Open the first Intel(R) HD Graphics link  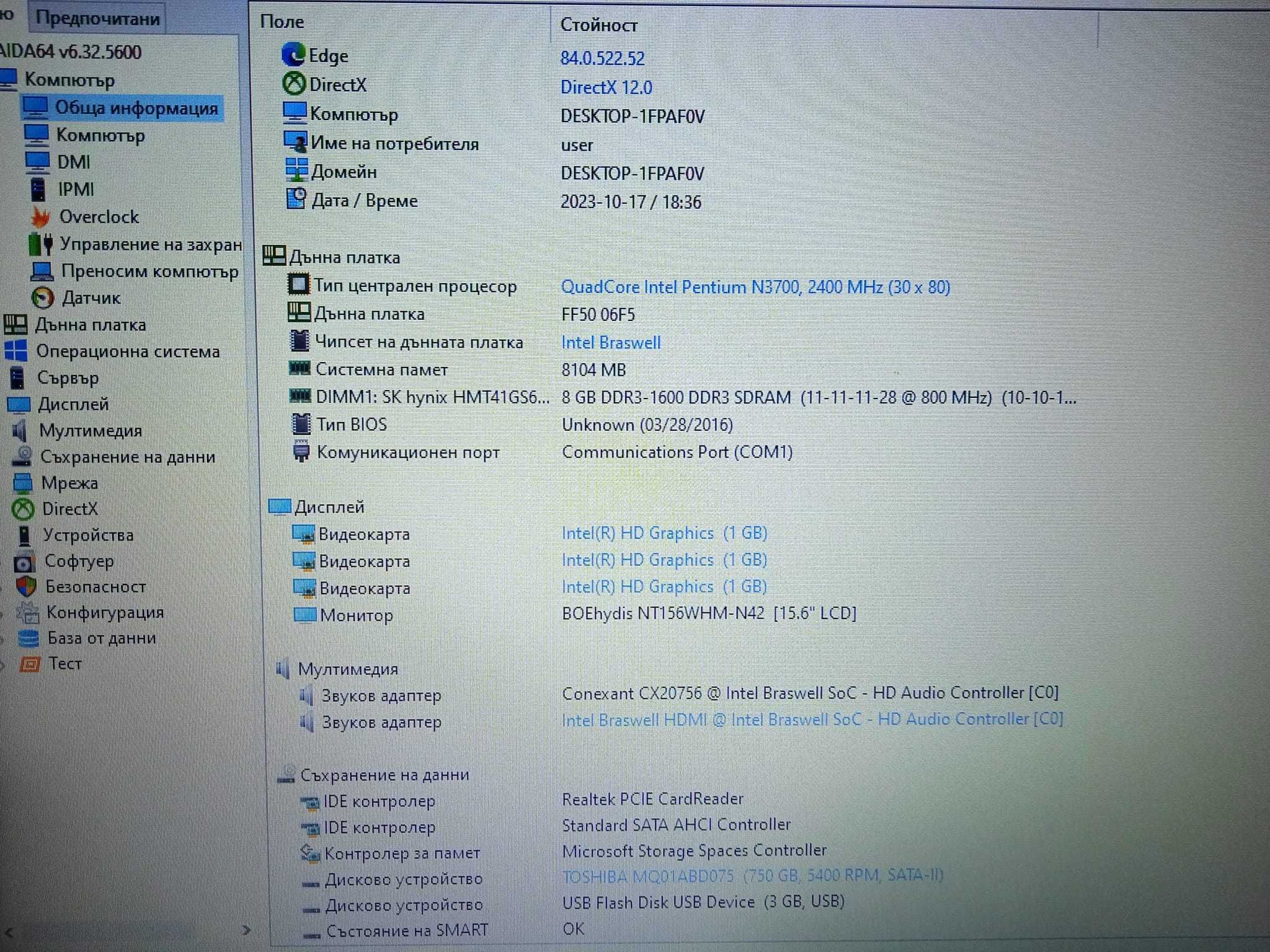pos(665,533)
